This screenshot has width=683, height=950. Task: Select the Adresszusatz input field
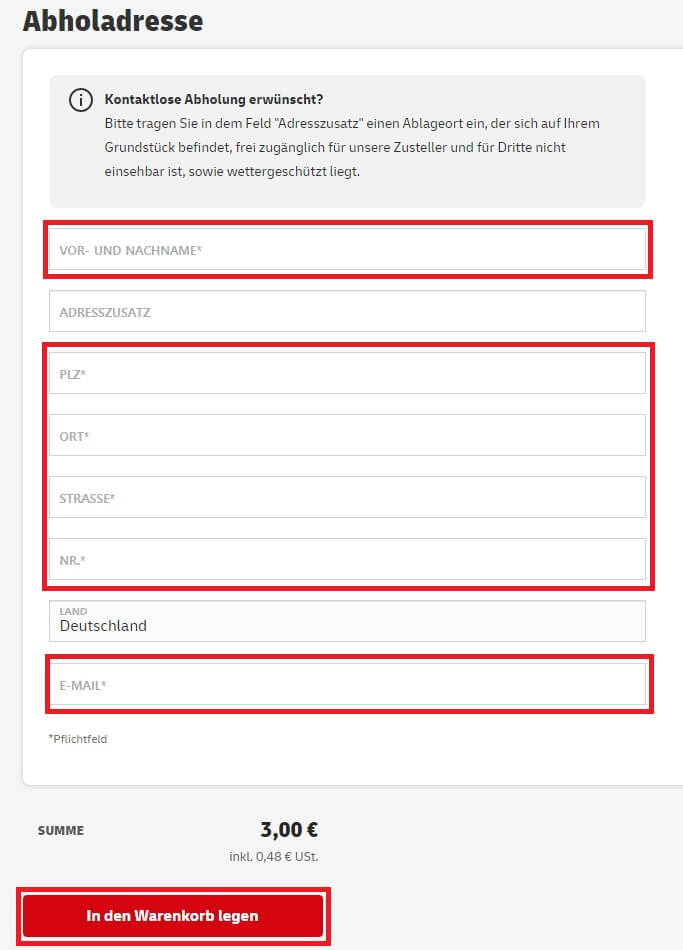tap(347, 311)
